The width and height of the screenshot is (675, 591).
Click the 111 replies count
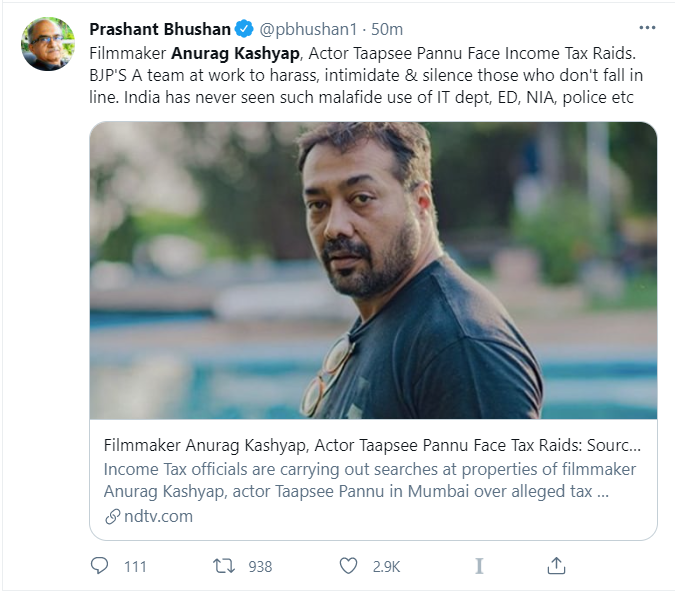135,566
